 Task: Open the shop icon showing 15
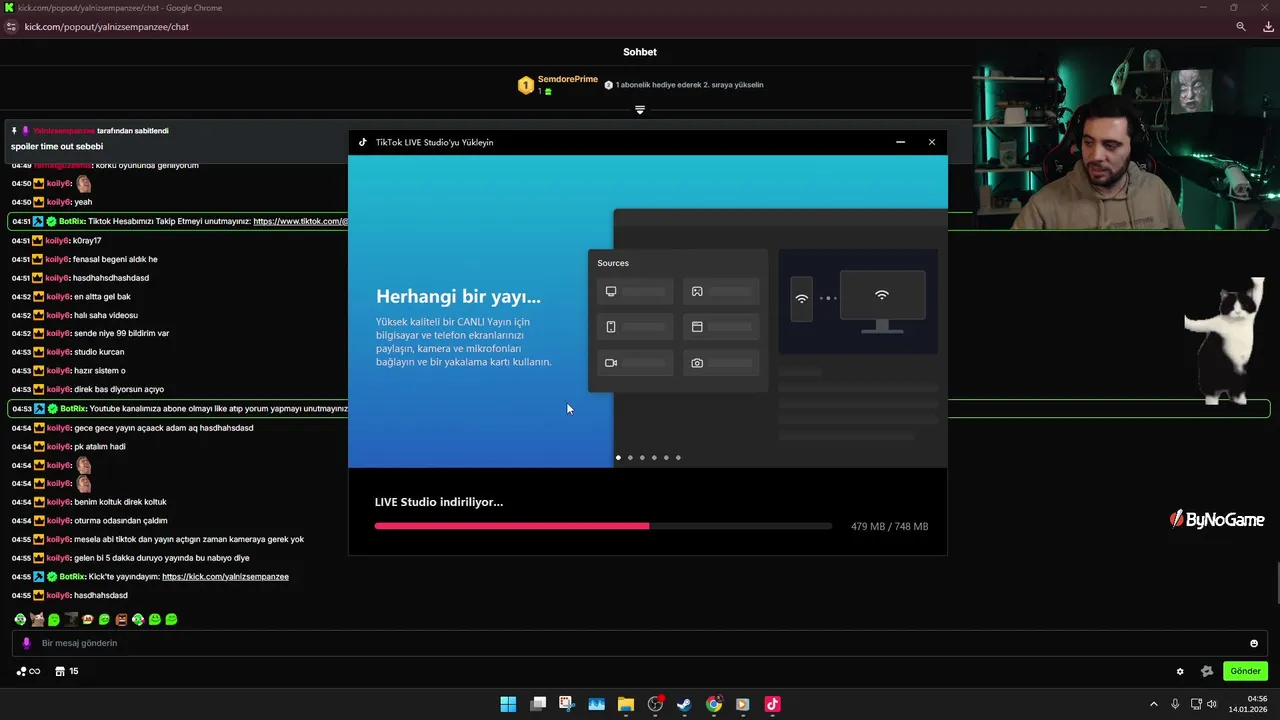67,671
